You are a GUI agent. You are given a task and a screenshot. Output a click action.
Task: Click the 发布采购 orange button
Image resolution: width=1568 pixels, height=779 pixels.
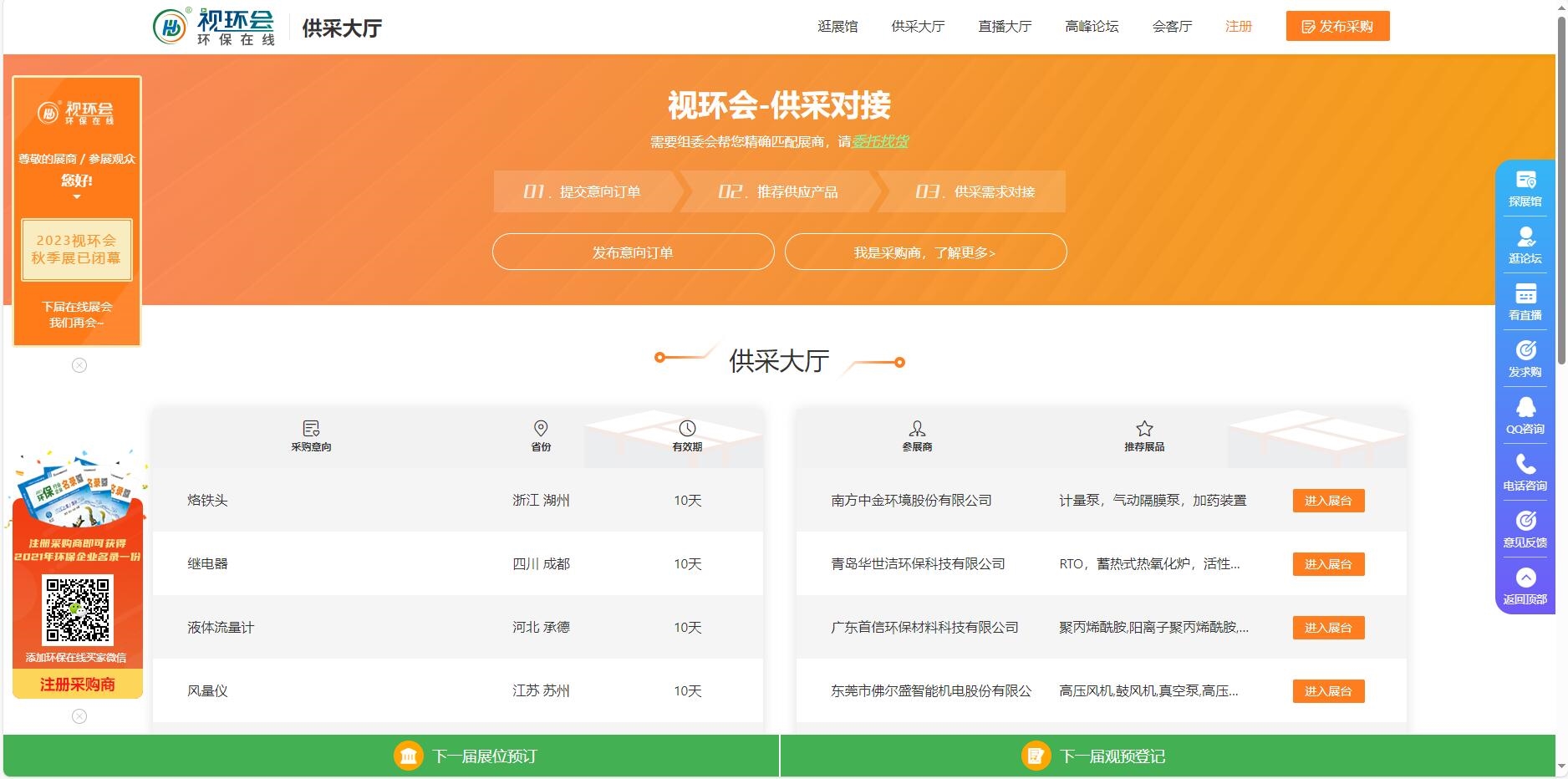(1337, 26)
